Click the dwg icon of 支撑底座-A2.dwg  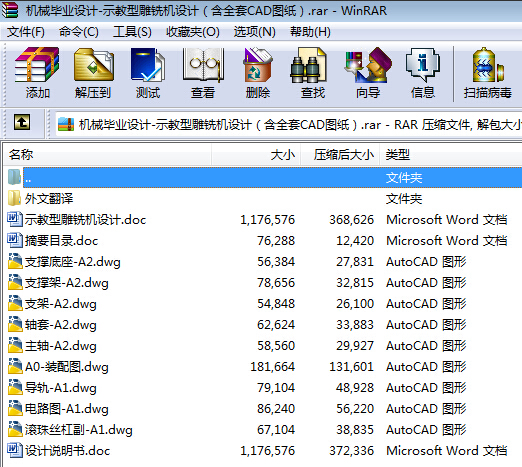(x=15, y=261)
